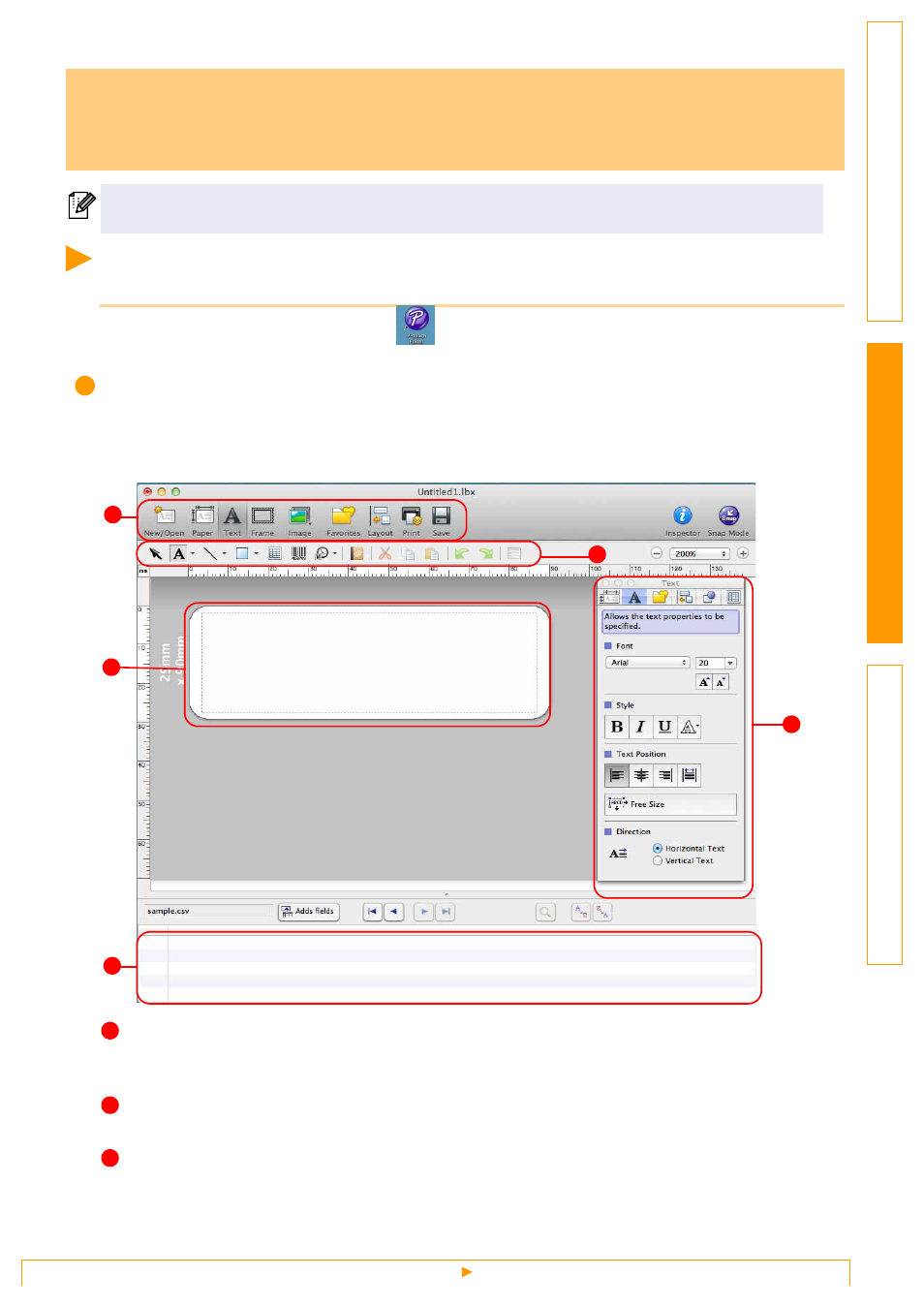Click the Redo arrow icon

click(x=486, y=553)
